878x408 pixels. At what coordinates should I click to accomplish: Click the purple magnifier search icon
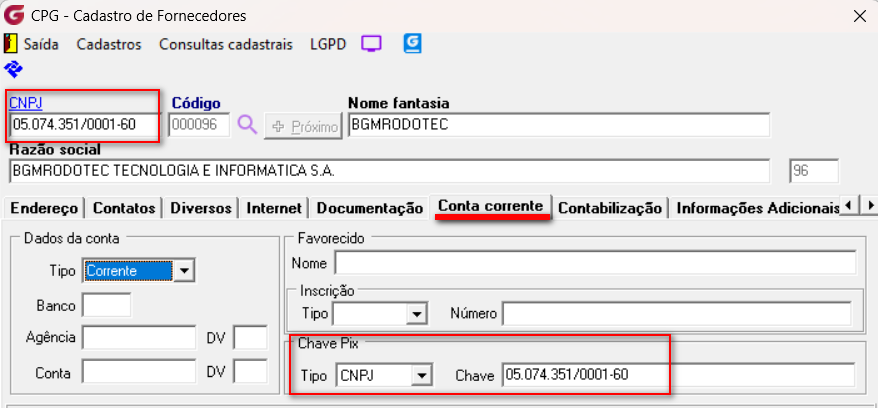point(247,125)
